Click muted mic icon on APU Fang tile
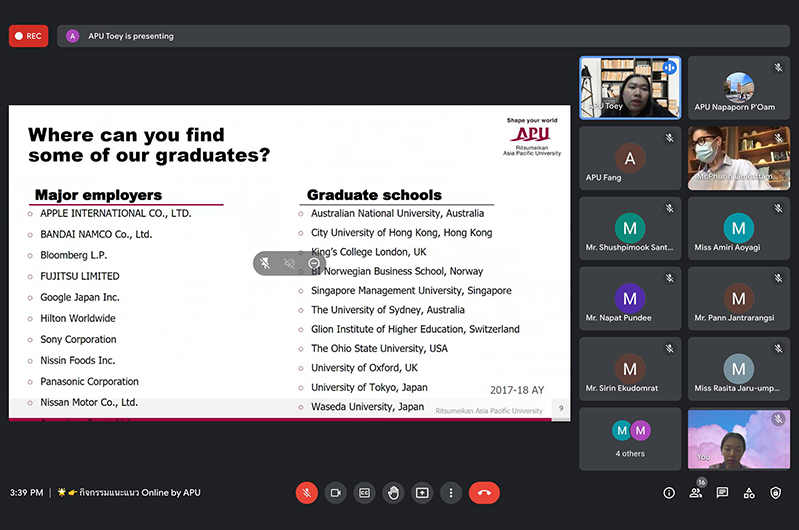Screen dimensions: 799x530 click(x=670, y=138)
